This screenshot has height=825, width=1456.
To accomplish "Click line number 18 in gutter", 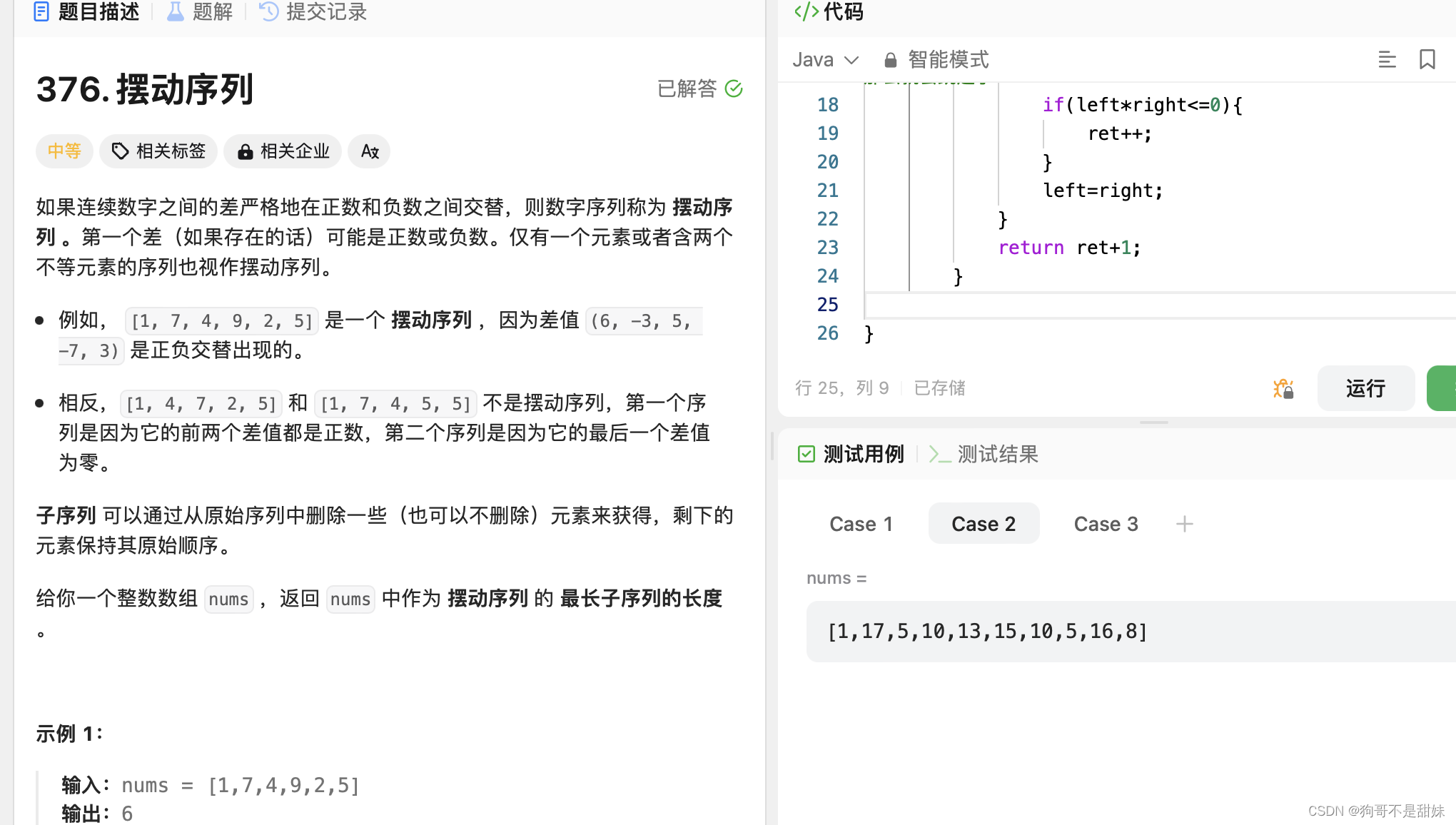I will [828, 105].
